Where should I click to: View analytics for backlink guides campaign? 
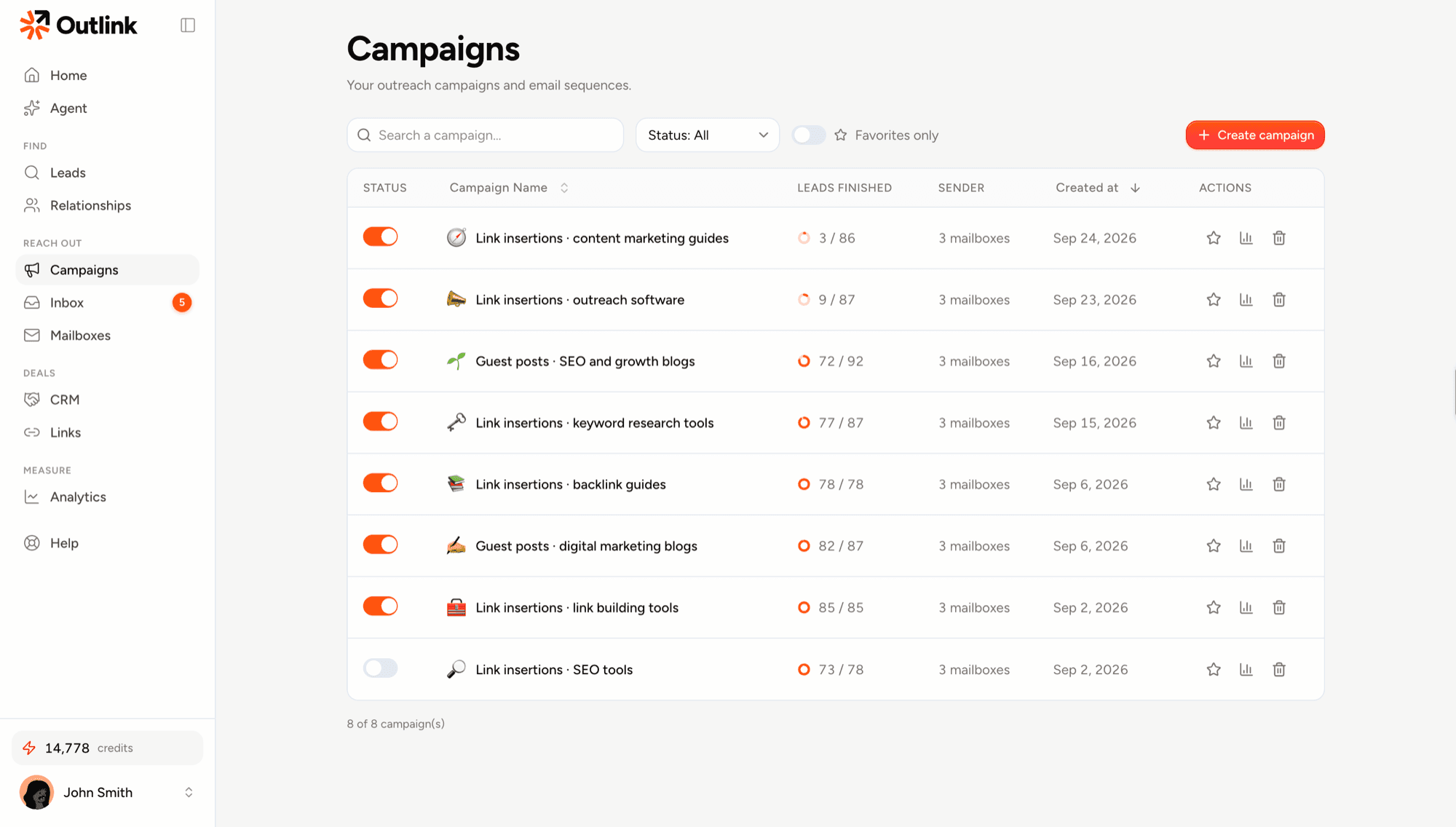point(1246,484)
